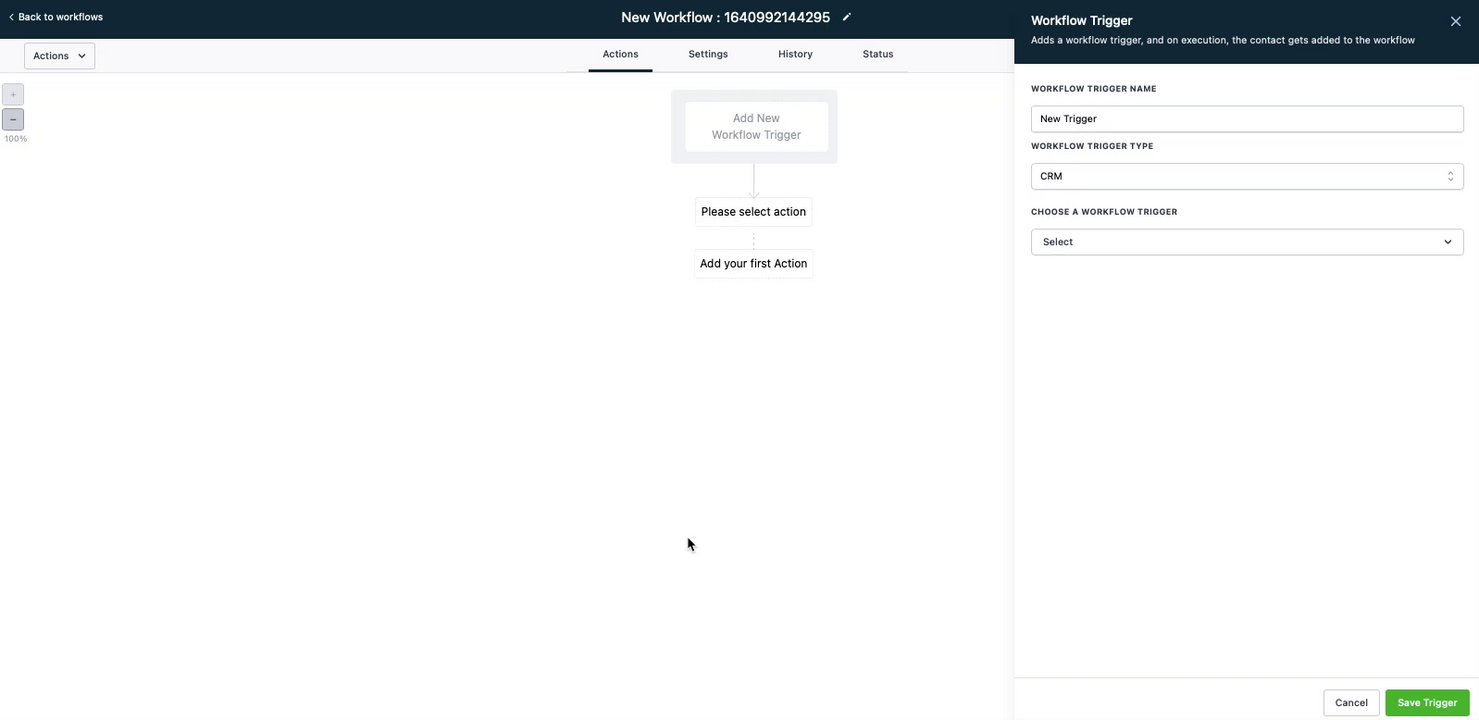This screenshot has height=720, width=1479.
Task: Switch to the Settings tab
Action: [708, 54]
